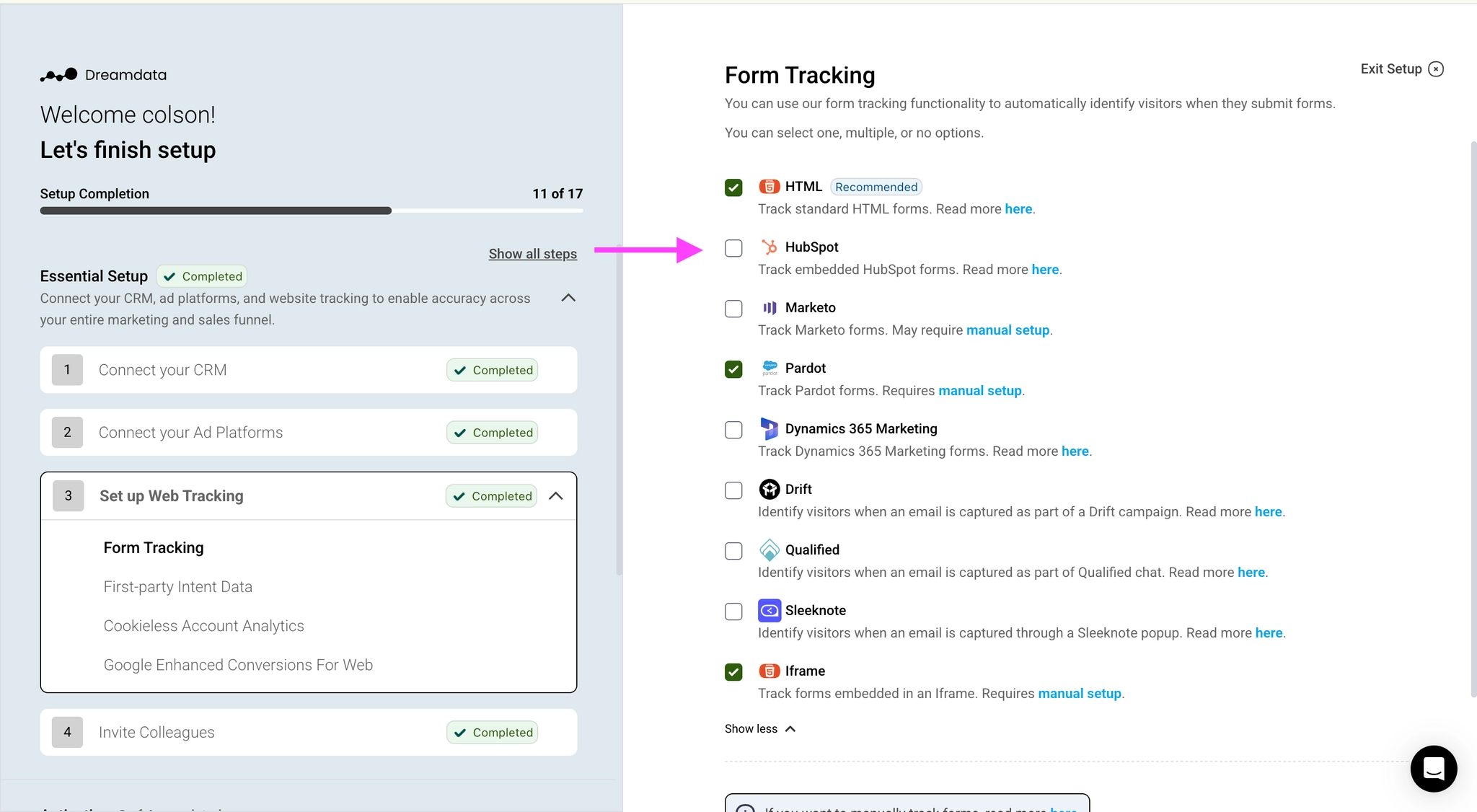Collapse options with Show less

759,729
